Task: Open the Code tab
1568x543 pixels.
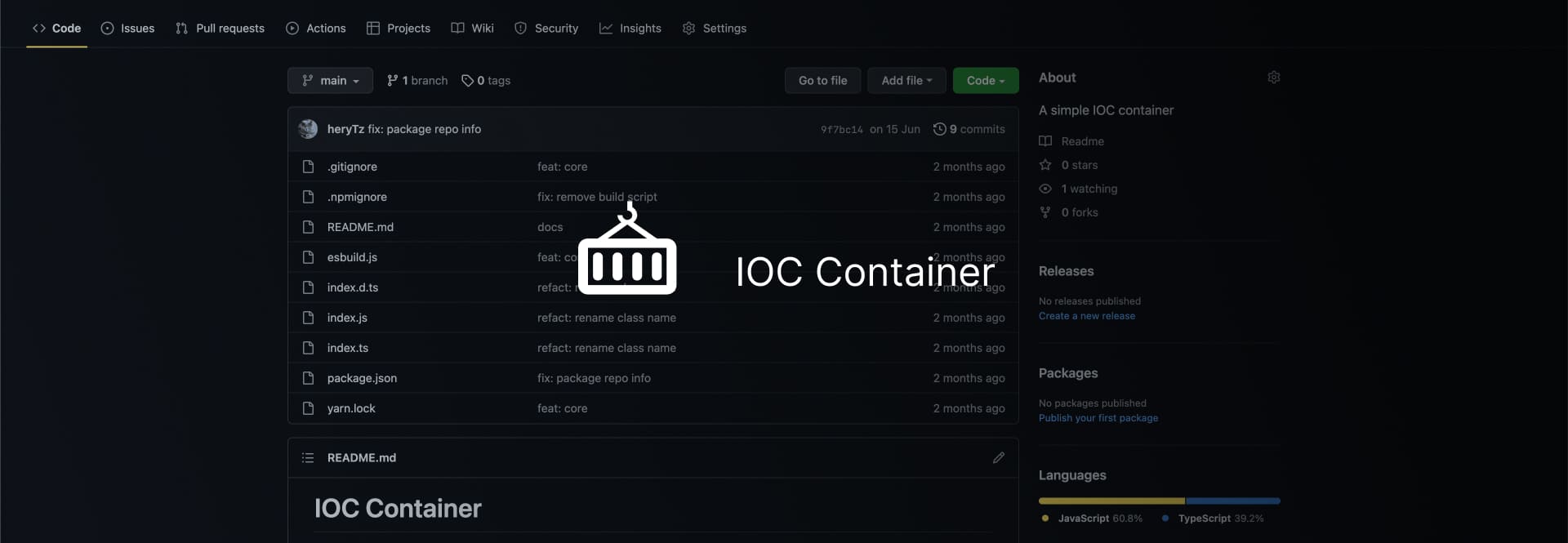Action: point(56,28)
